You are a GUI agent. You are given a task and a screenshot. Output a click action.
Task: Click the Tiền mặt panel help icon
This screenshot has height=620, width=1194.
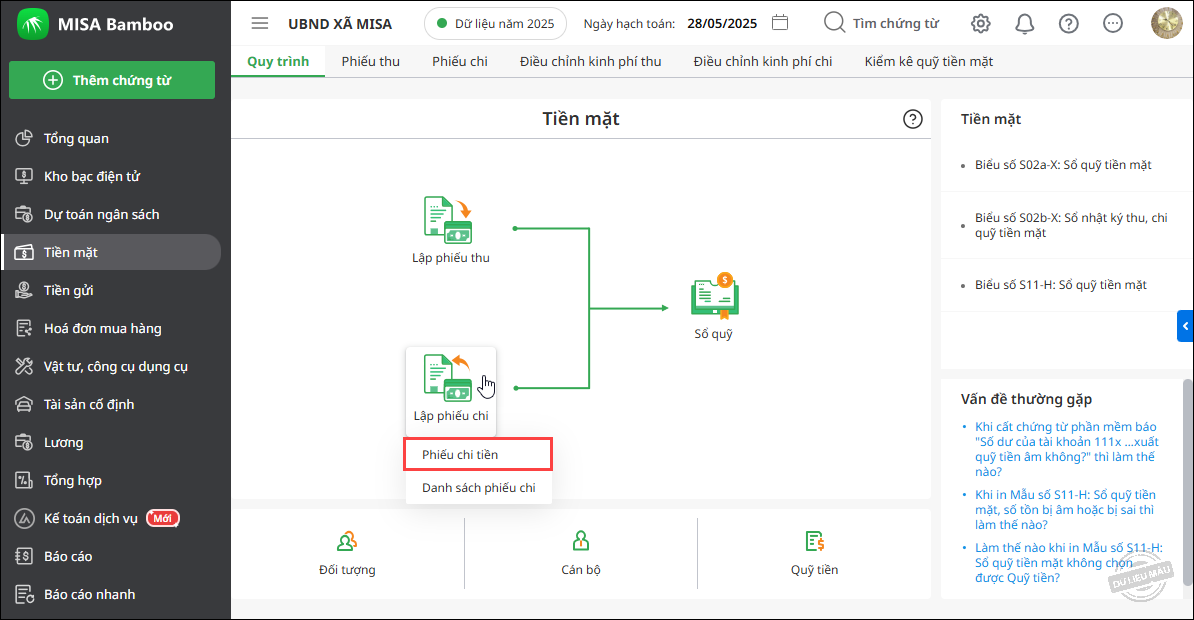(912, 119)
